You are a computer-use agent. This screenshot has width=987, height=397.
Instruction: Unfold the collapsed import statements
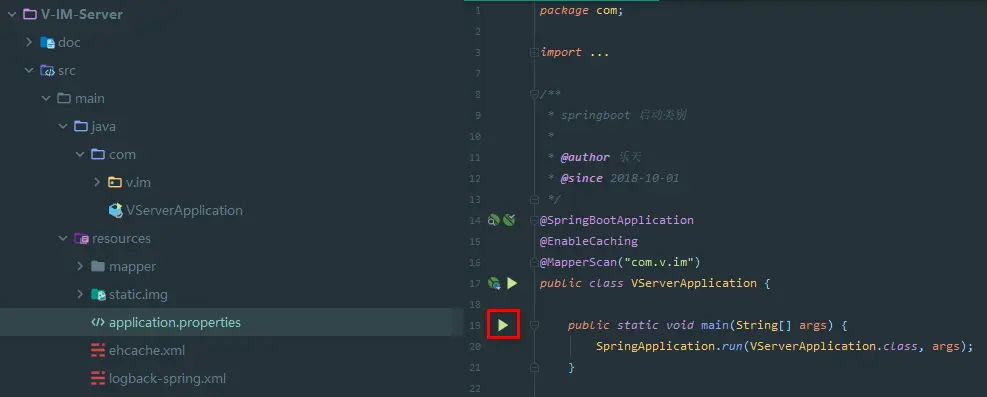click(x=534, y=52)
